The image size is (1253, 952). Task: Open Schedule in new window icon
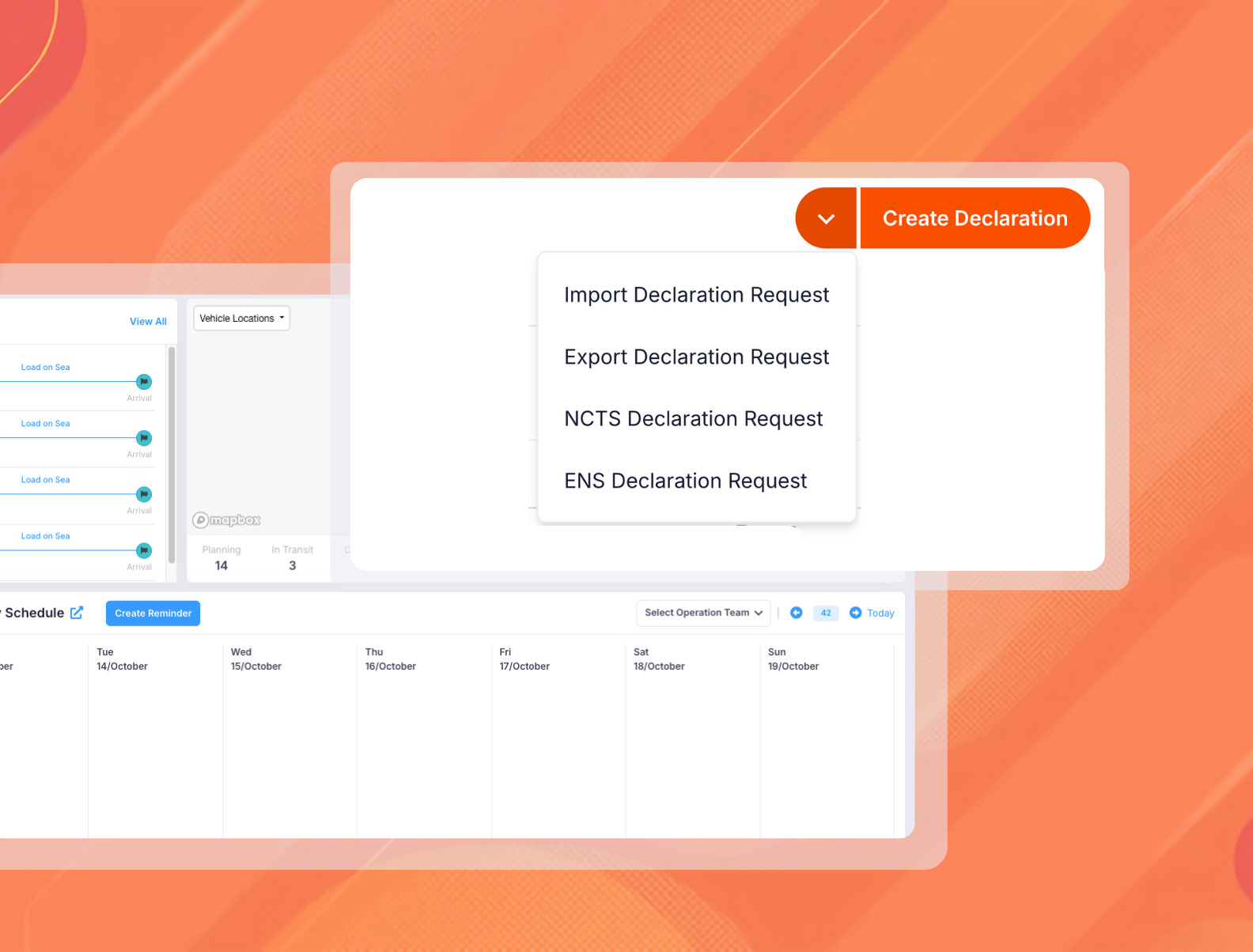(x=77, y=613)
